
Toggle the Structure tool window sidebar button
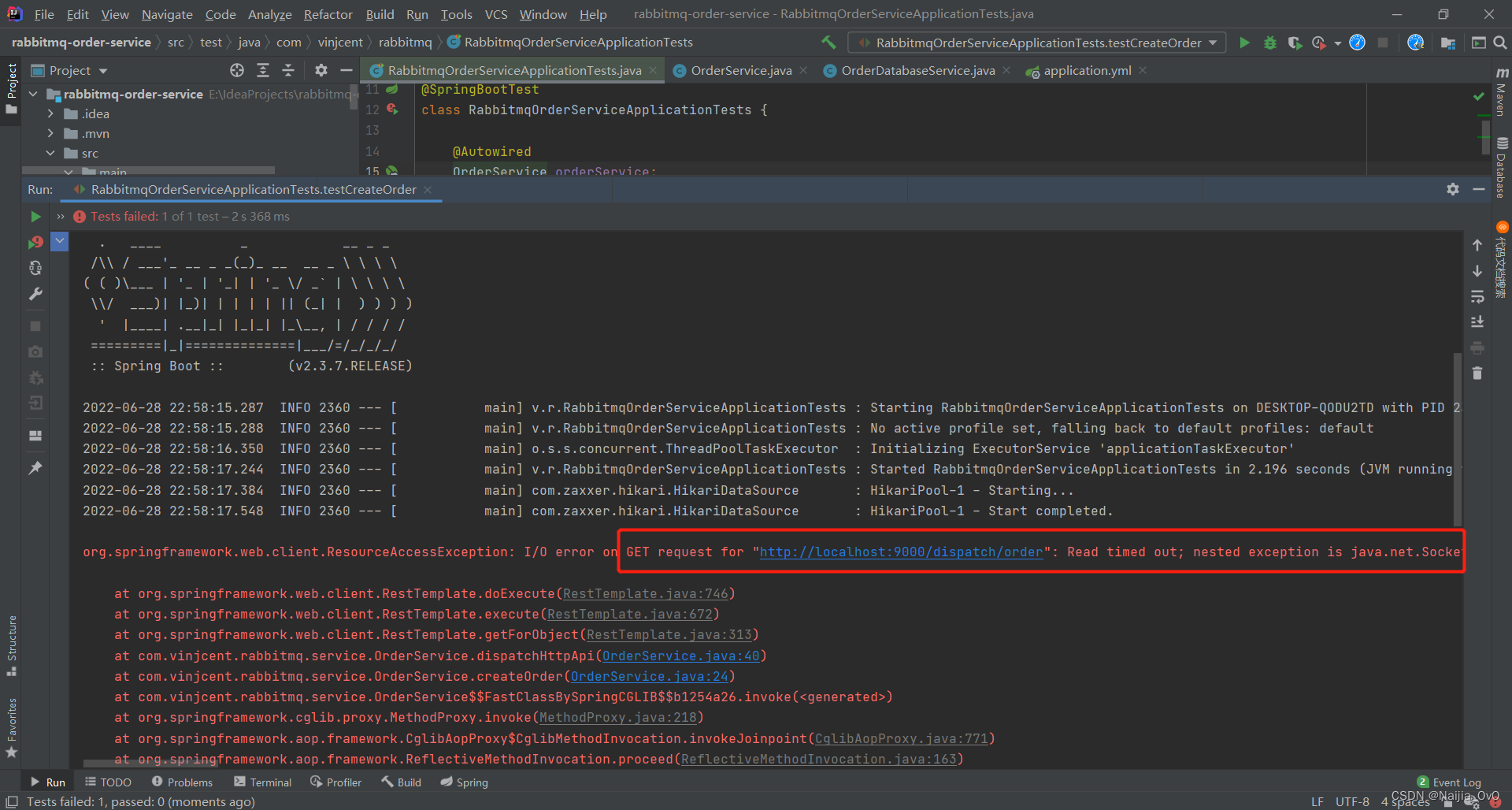pyautogui.click(x=11, y=645)
